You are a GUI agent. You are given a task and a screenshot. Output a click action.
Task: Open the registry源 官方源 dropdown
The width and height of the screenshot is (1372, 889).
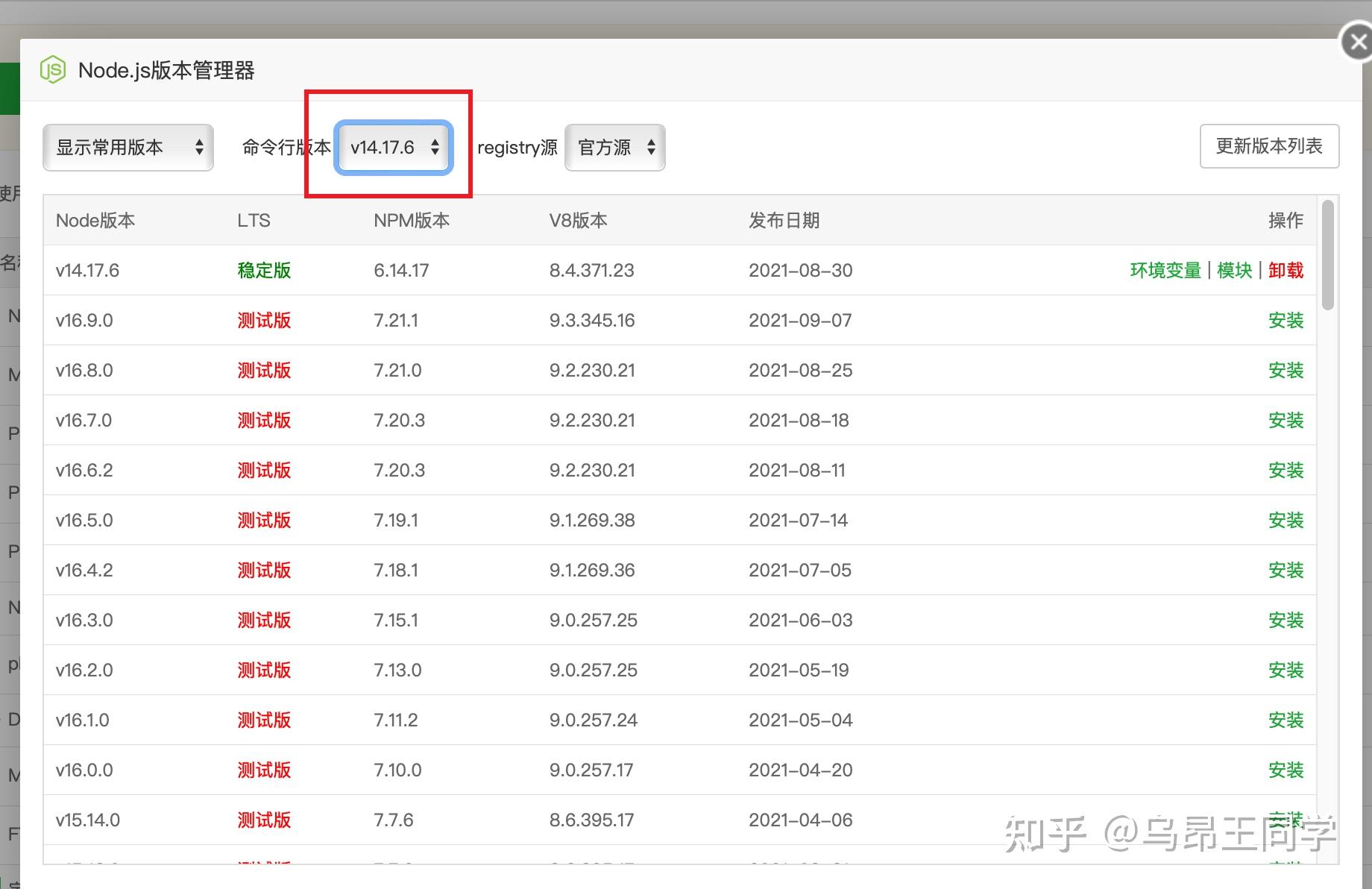pos(614,147)
